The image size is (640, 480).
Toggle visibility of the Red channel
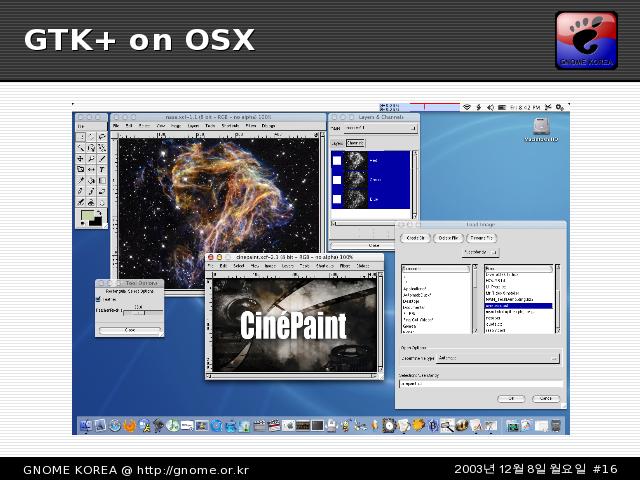[337, 161]
